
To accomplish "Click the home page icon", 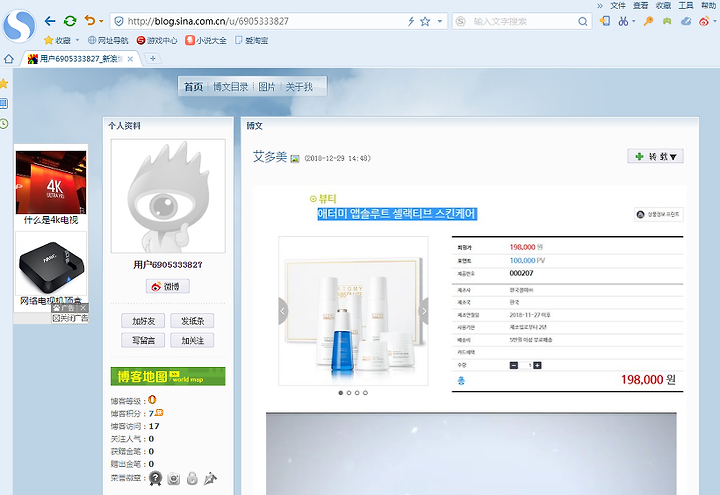I will (9, 59).
